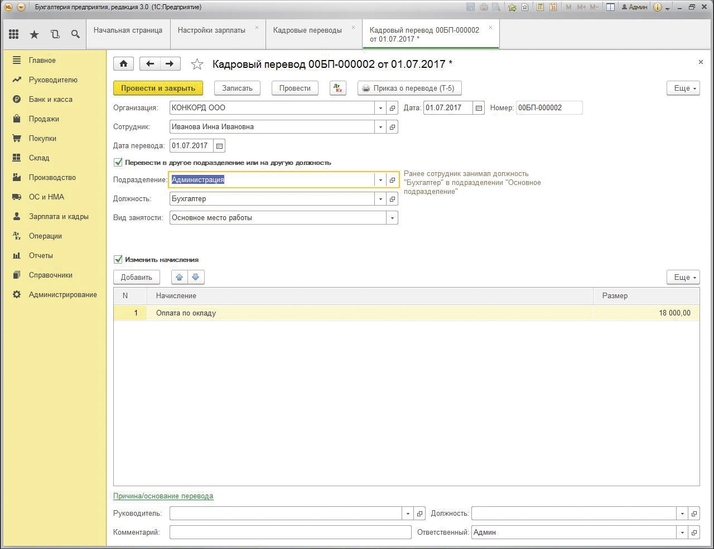
Task: Uncheck Перевести в другое подразделение checkbox
Action: 119,162
